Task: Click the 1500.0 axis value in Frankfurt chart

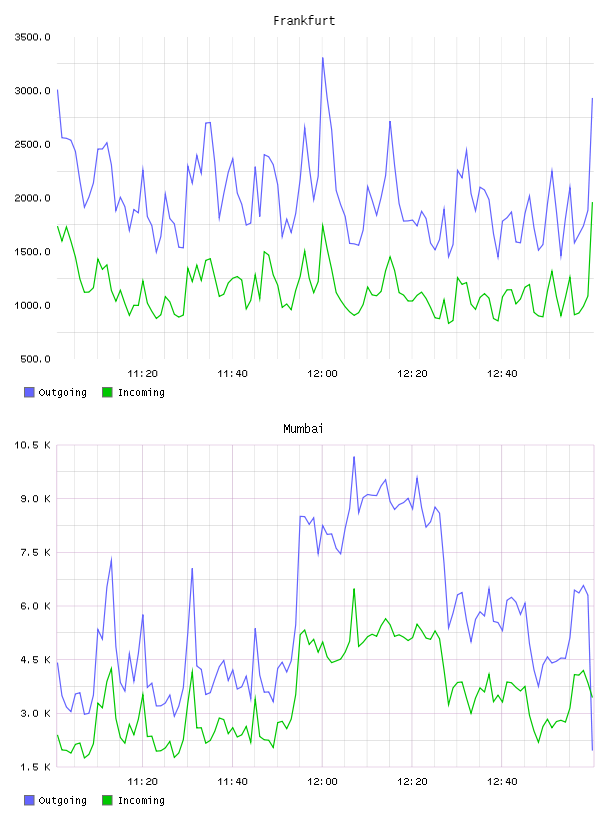Action: click(x=32, y=251)
